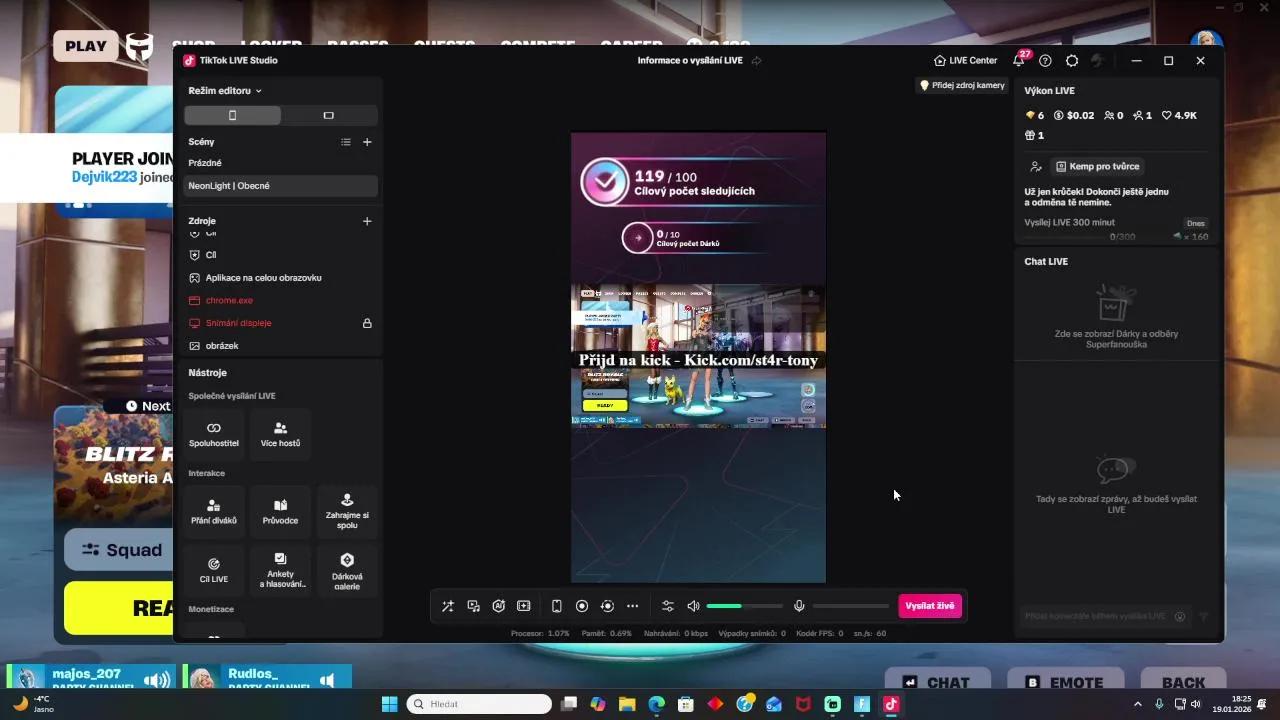1280x720 pixels.
Task: Open the LIVE Center
Action: (x=965, y=61)
